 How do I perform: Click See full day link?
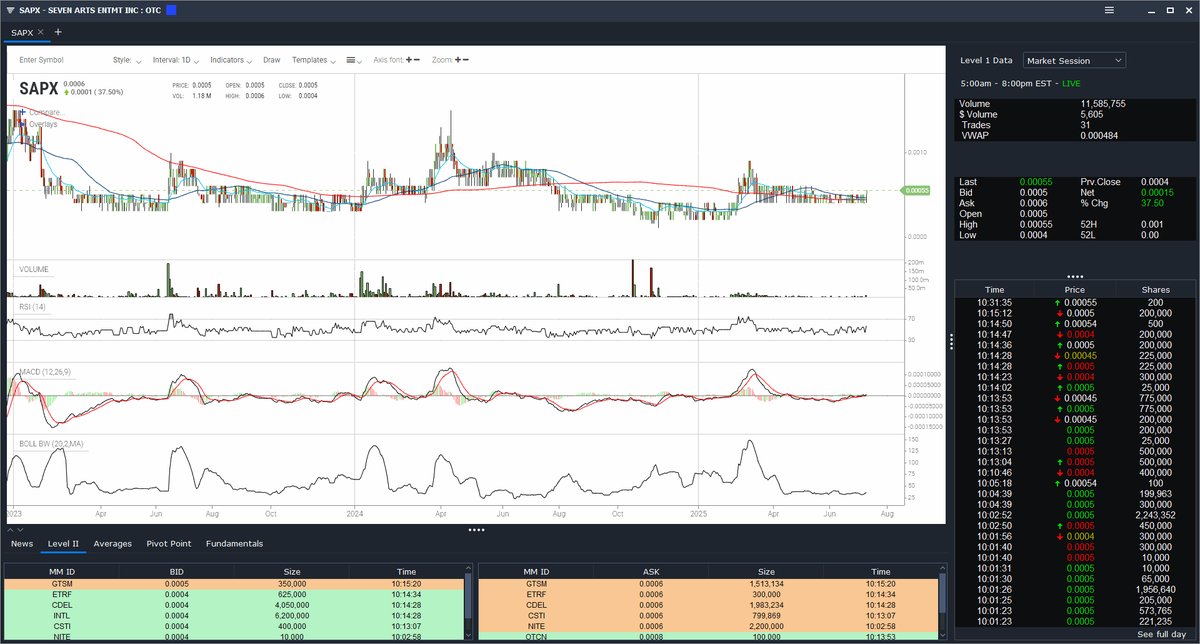point(1161,635)
